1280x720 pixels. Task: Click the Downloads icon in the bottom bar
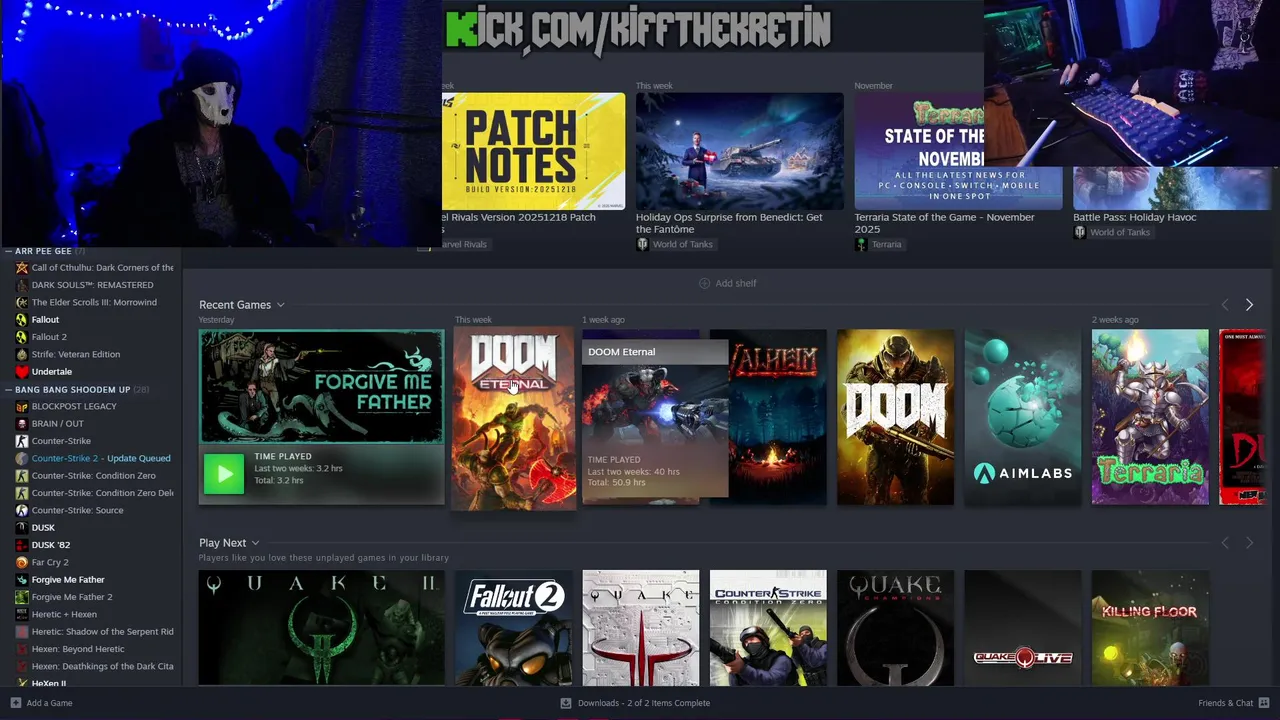(566, 703)
